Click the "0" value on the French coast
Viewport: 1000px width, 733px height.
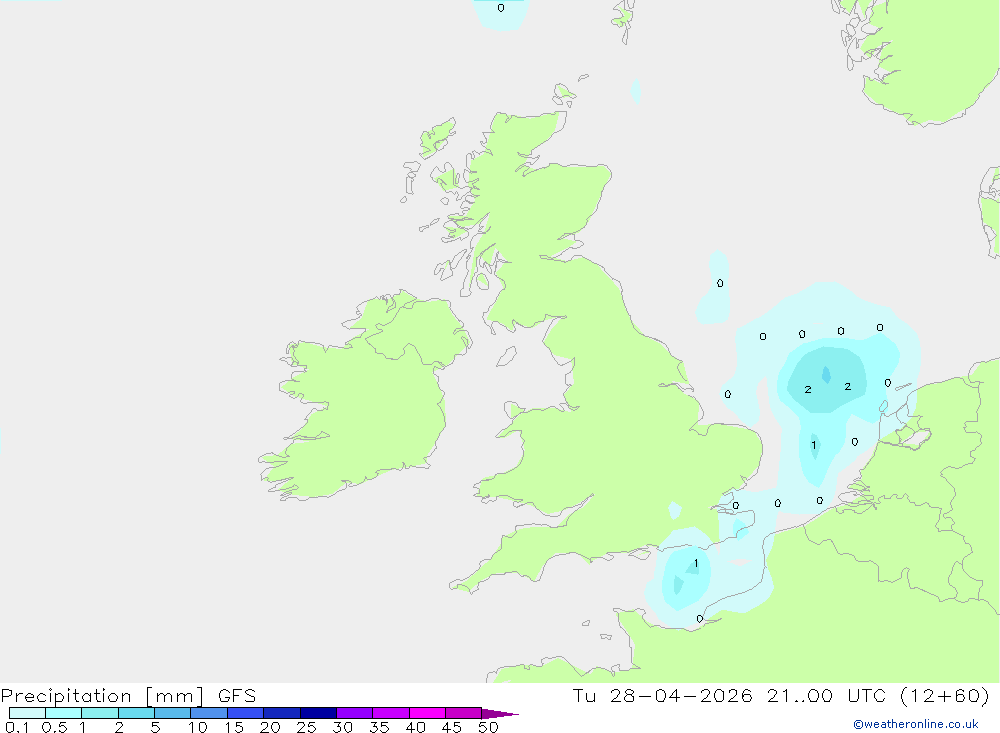tap(700, 619)
